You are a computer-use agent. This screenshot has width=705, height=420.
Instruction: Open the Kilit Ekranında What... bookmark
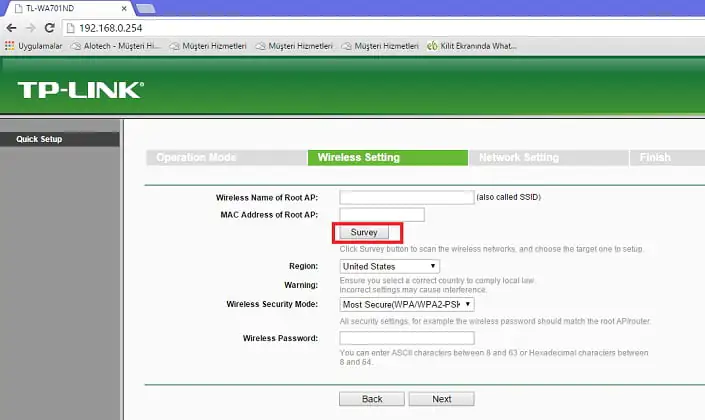click(472, 46)
